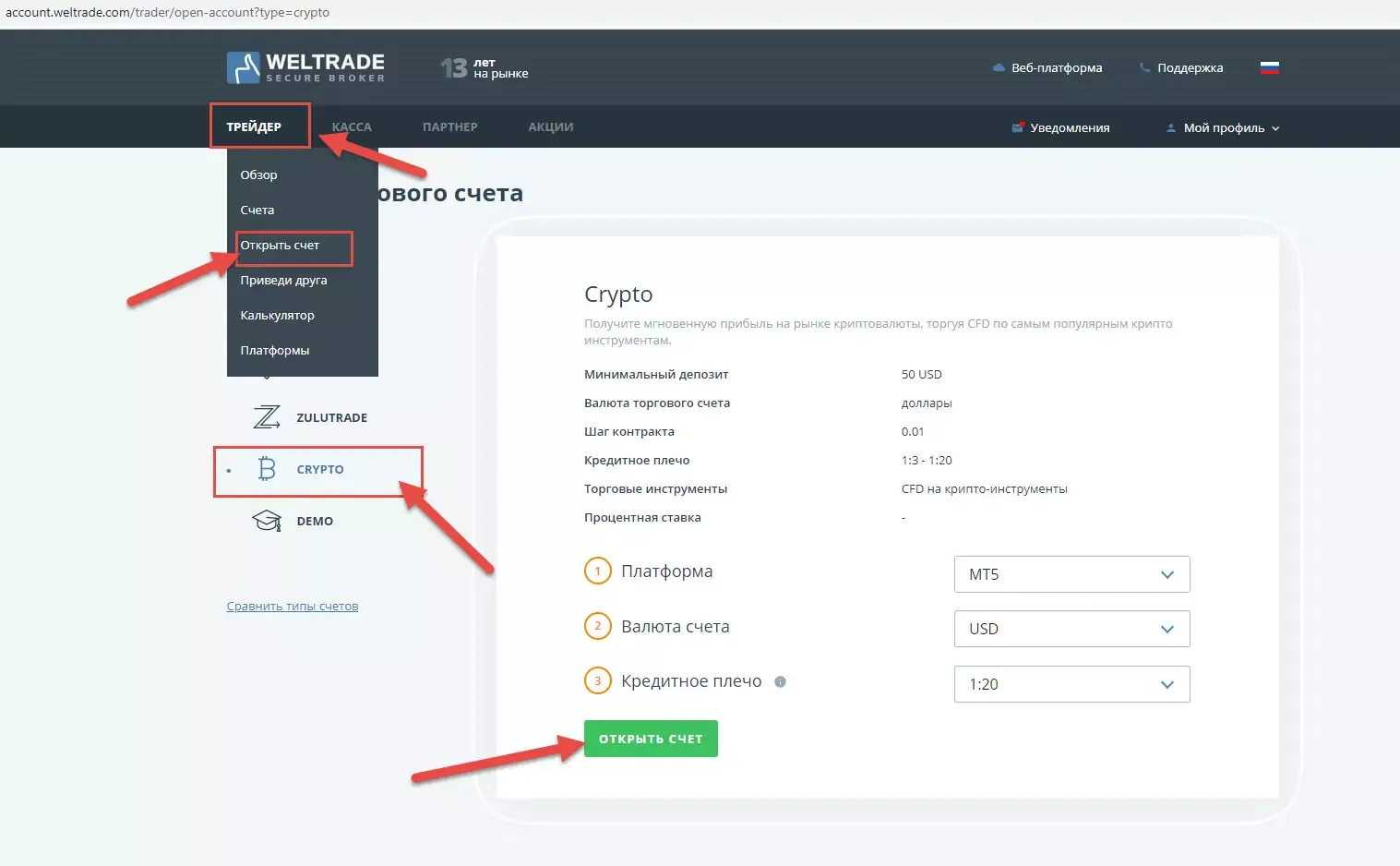Click the notifications envelope icon

pos(1018,127)
